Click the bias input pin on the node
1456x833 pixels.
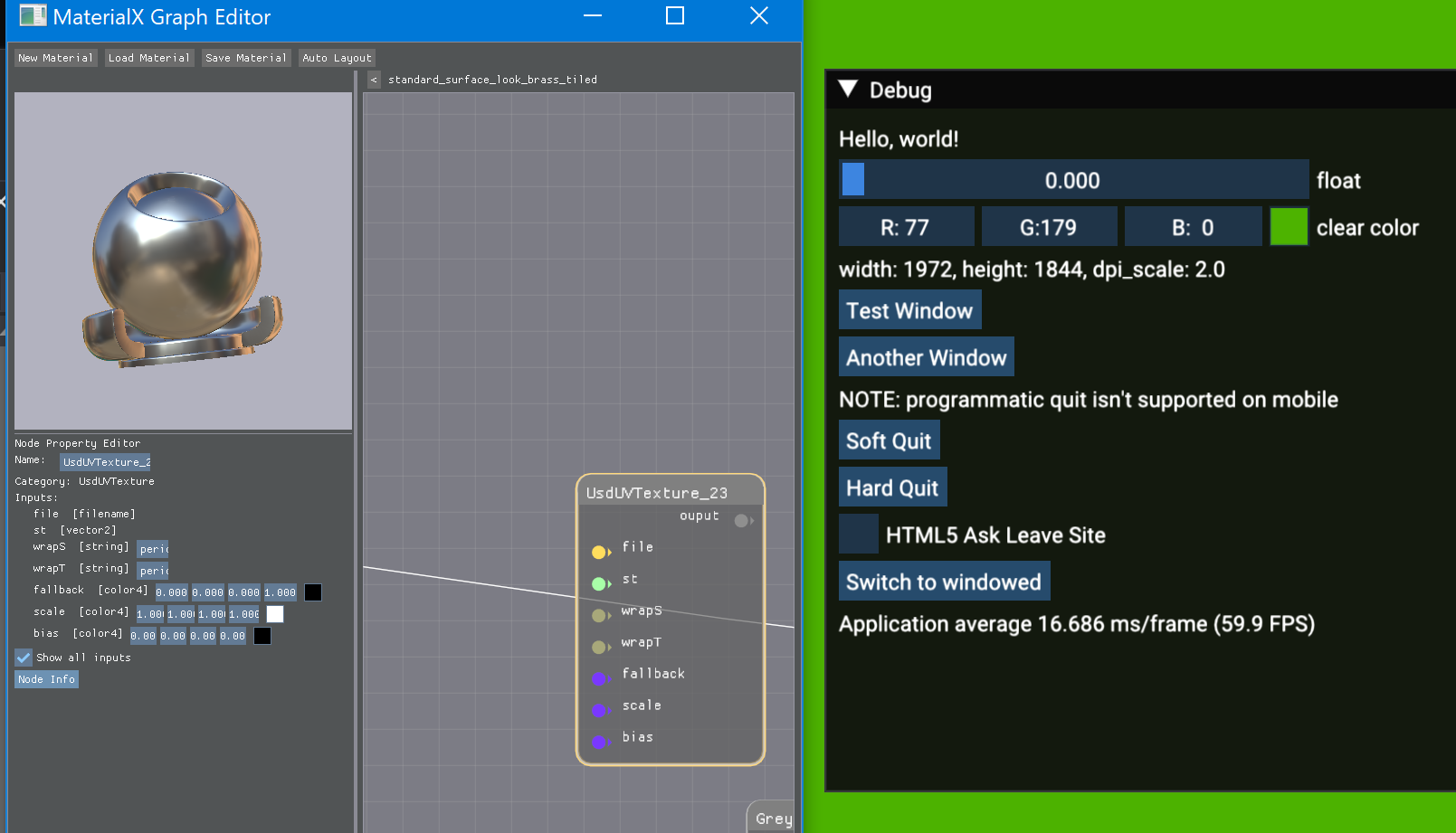[601, 742]
